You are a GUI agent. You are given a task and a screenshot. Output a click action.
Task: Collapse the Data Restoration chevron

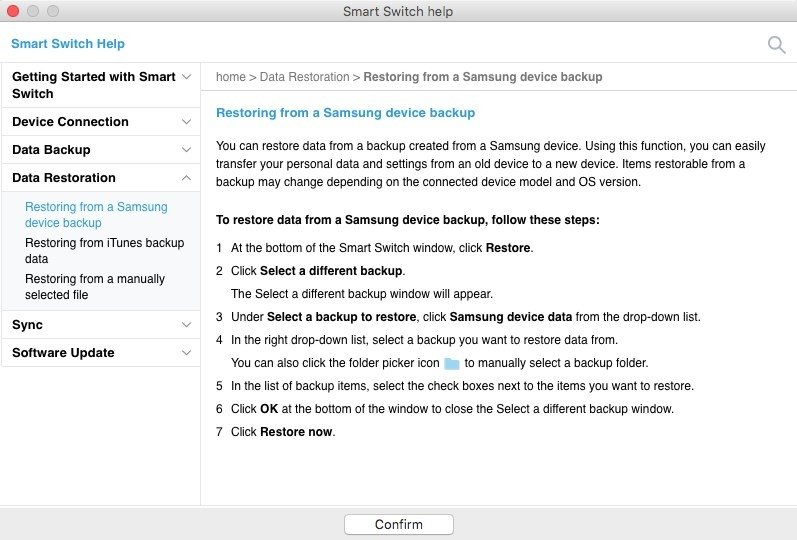pyautogui.click(x=187, y=177)
